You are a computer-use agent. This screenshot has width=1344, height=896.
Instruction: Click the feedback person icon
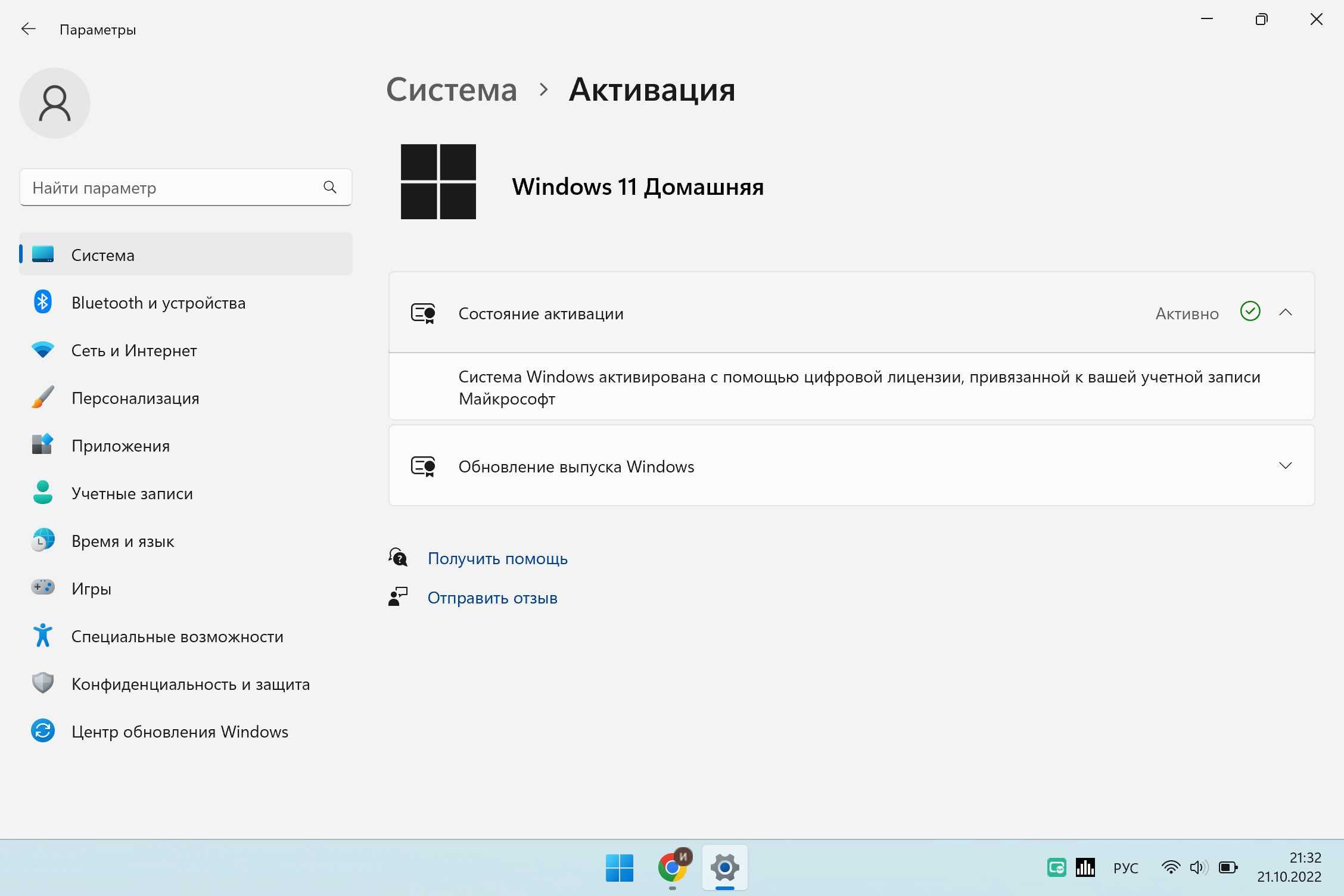(x=398, y=597)
